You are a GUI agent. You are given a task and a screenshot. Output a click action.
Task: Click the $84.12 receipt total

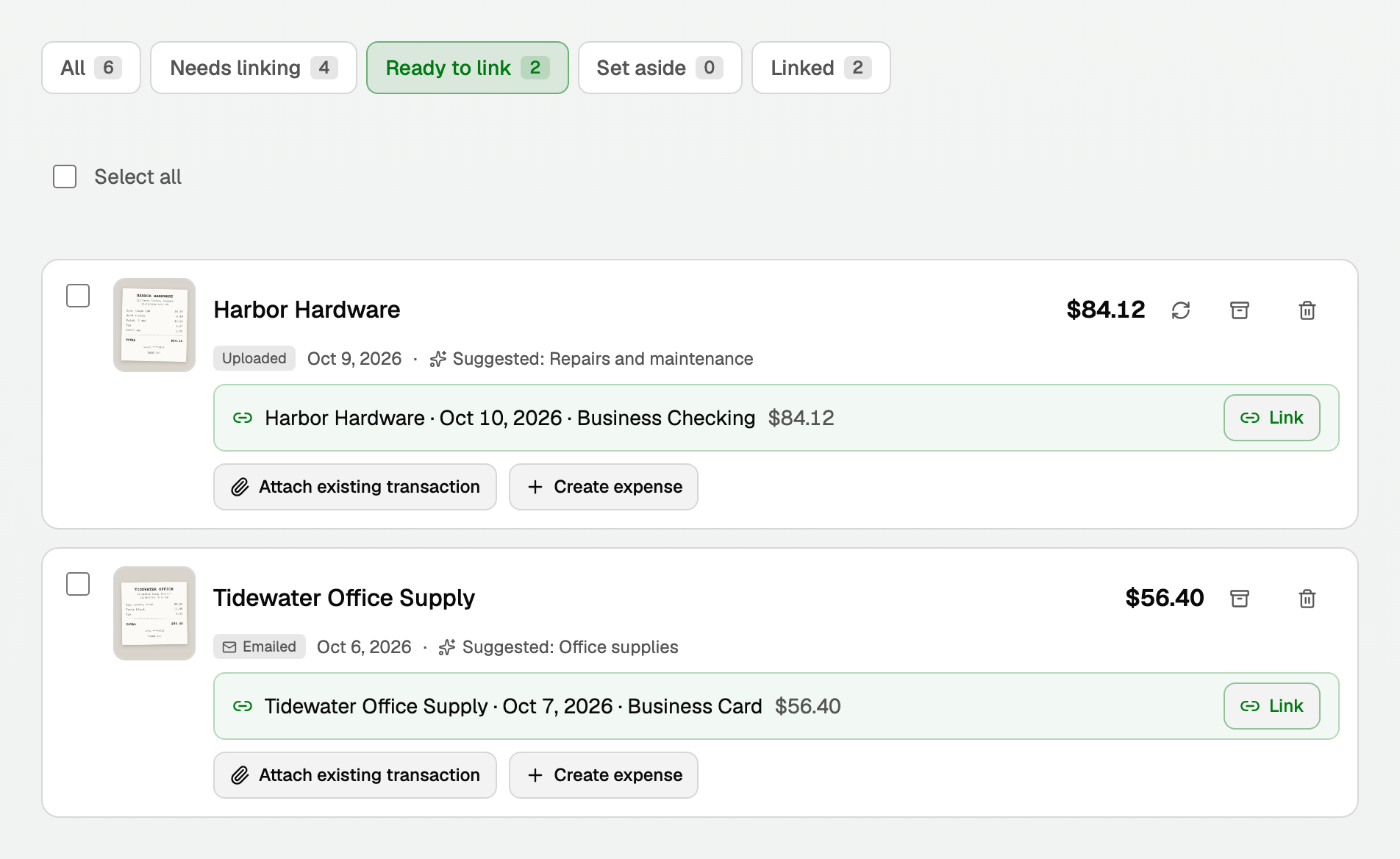[1106, 310]
